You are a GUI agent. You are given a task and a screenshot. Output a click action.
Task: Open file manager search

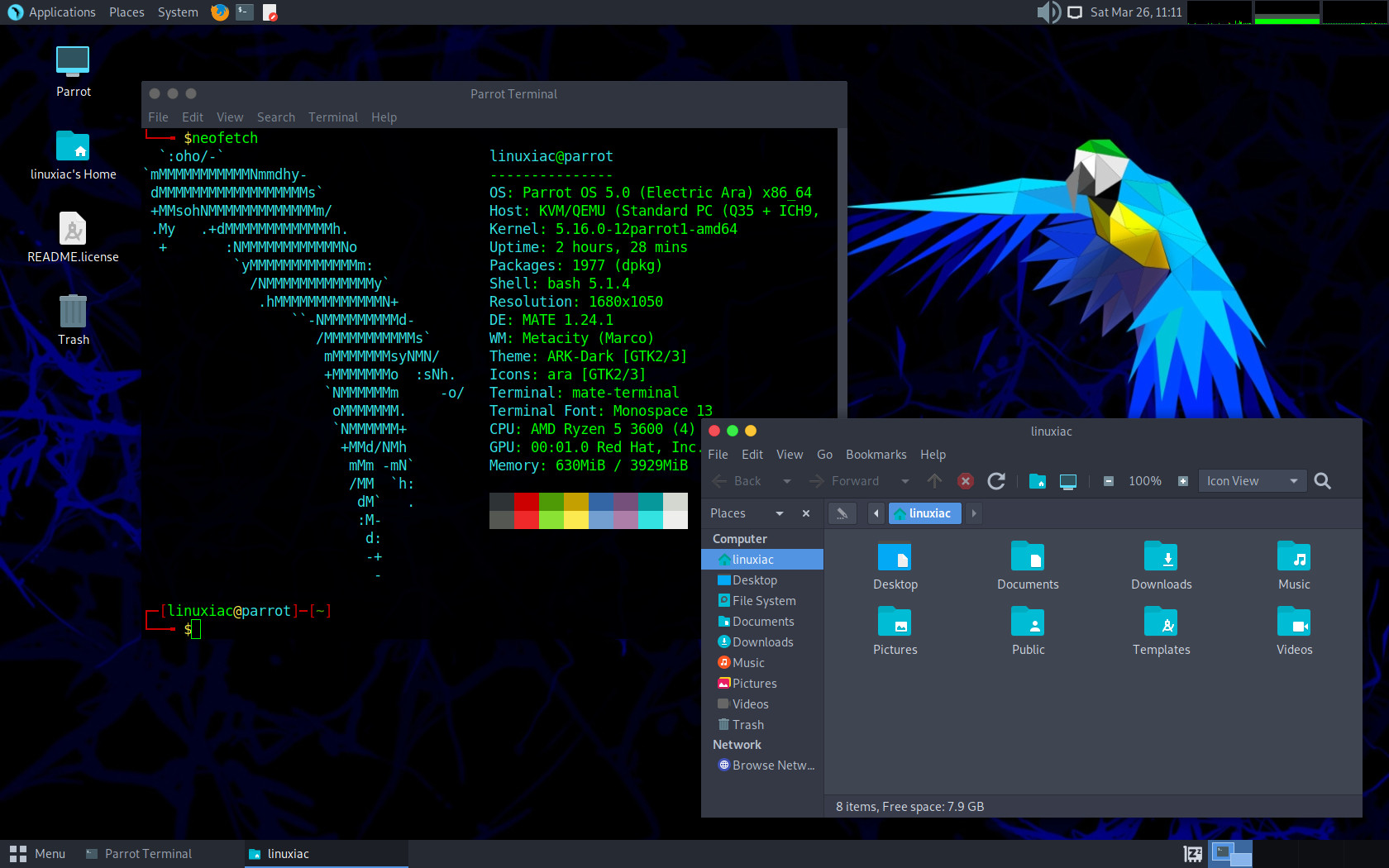tap(1322, 481)
